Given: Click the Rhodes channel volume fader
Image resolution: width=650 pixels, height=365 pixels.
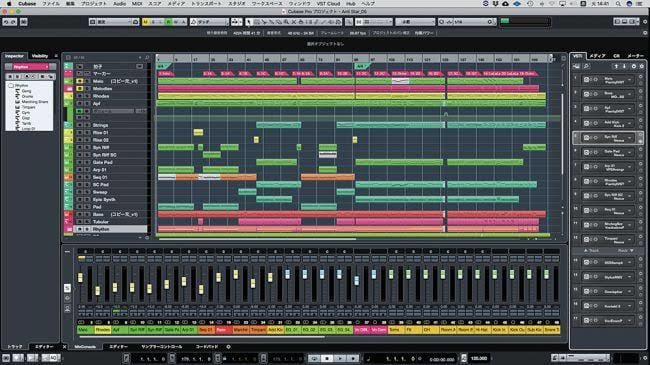Looking at the screenshot, I should pos(98,291).
